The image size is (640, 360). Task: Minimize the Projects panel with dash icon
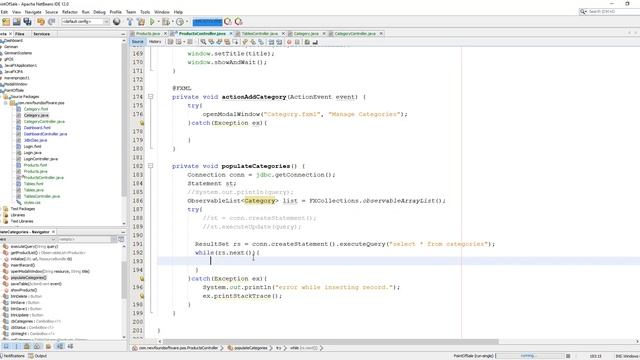point(123,34)
